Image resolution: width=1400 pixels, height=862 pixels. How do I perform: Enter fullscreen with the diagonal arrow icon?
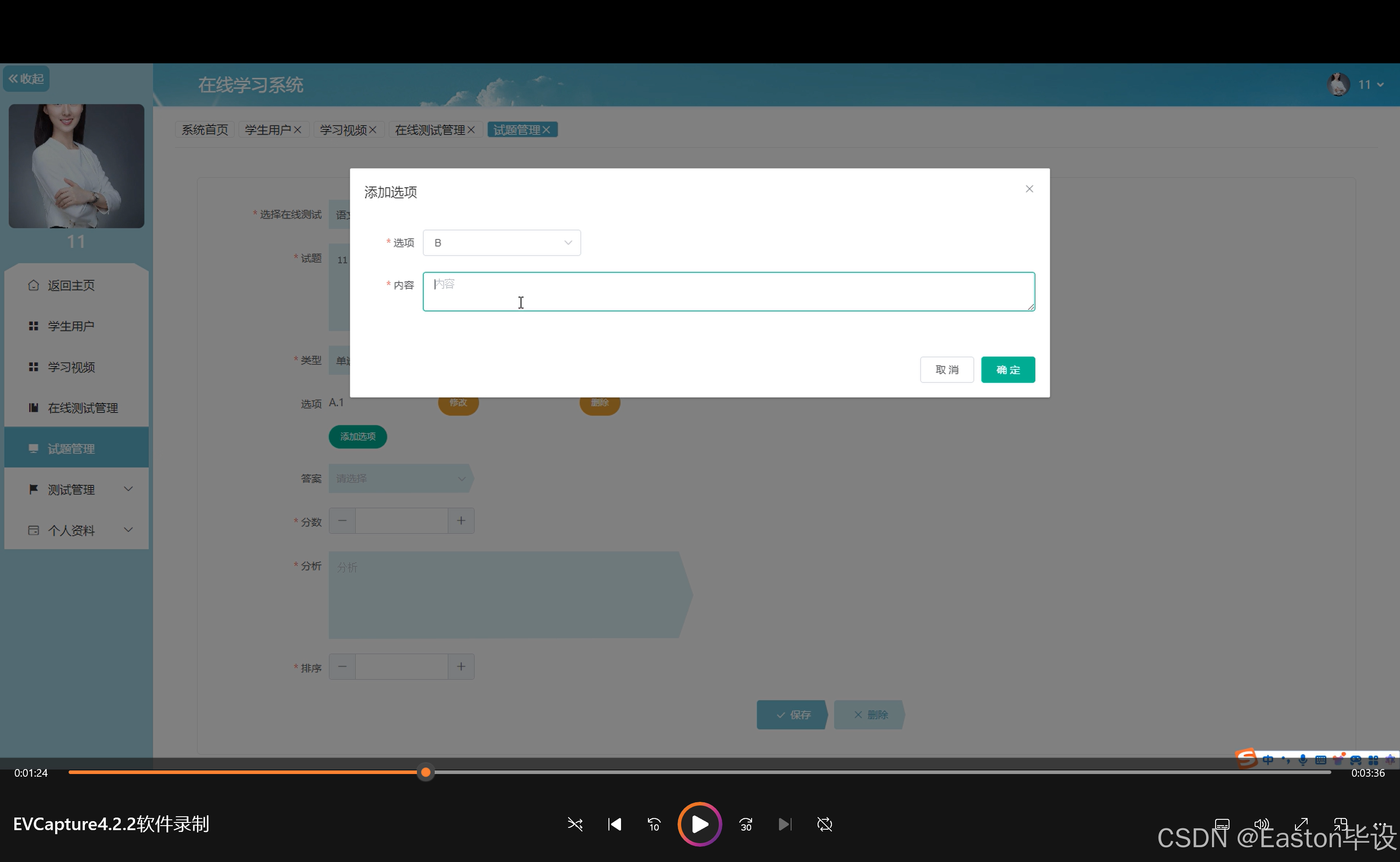(x=1301, y=824)
